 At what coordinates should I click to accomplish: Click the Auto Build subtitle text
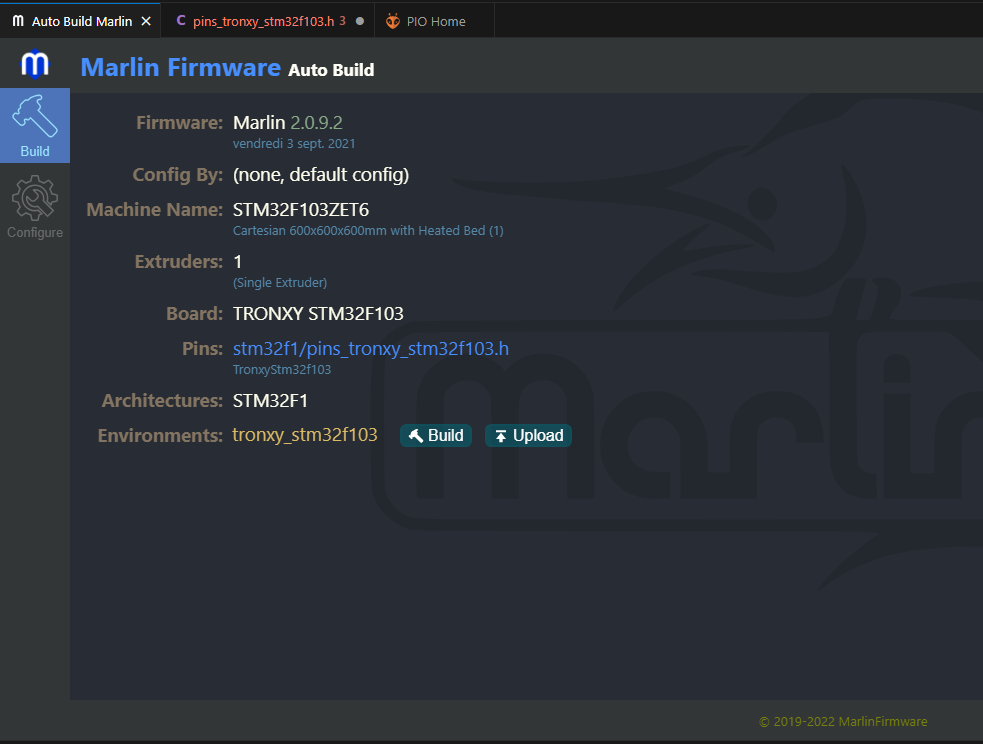pos(331,70)
